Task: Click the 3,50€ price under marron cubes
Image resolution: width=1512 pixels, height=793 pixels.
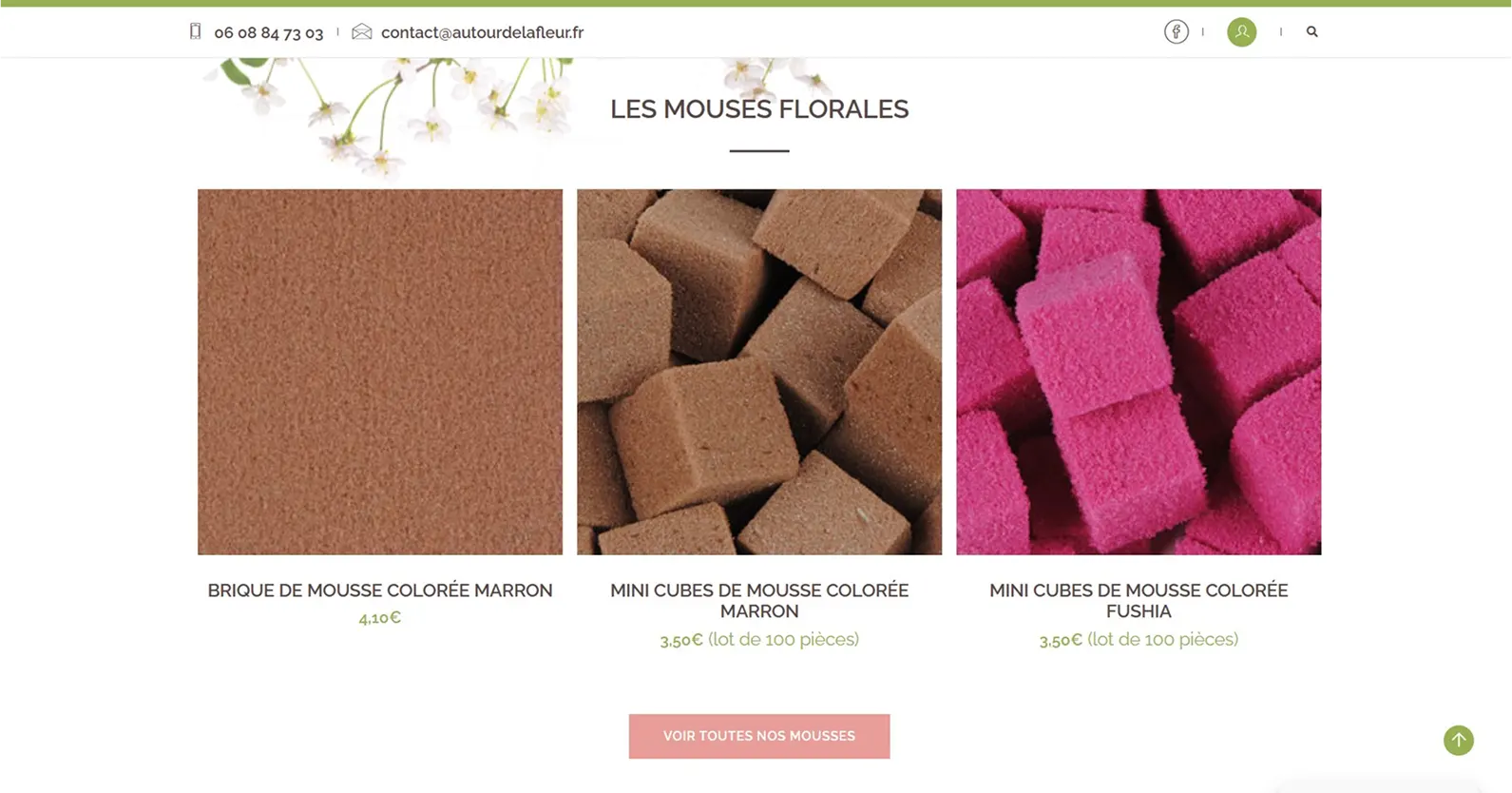Action: [x=681, y=640]
